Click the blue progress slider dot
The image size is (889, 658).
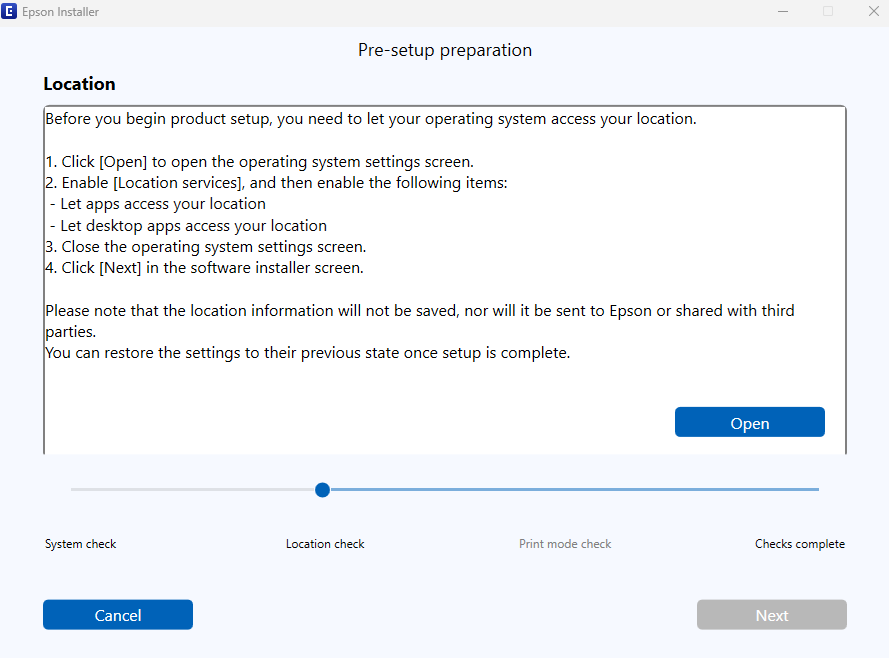323,490
